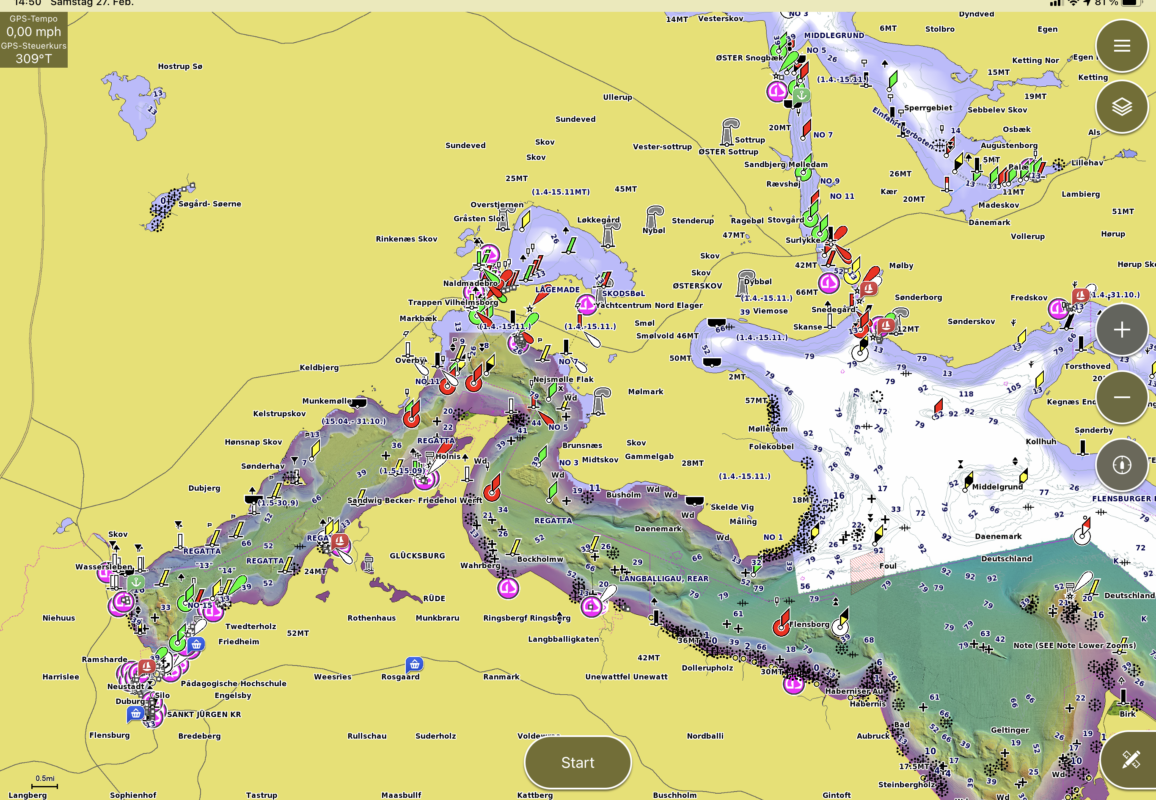1156x800 pixels.
Task: Tap the compass orientation button
Action: [x=1121, y=465]
